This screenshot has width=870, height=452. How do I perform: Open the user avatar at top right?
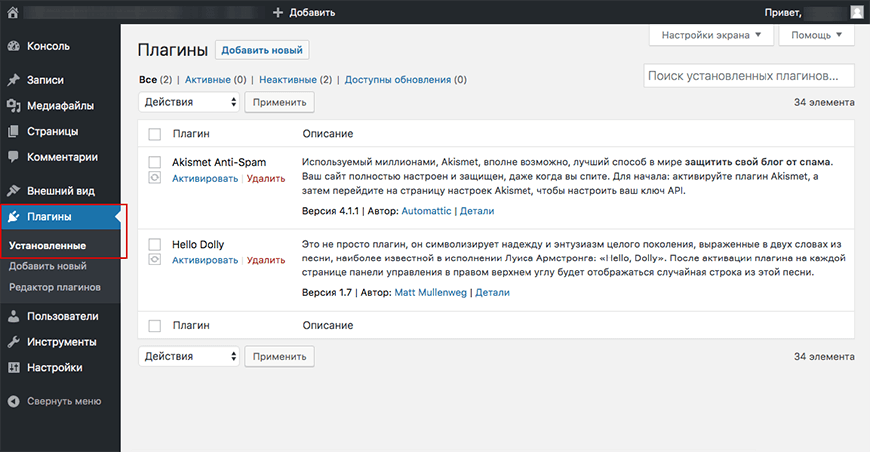[856, 12]
